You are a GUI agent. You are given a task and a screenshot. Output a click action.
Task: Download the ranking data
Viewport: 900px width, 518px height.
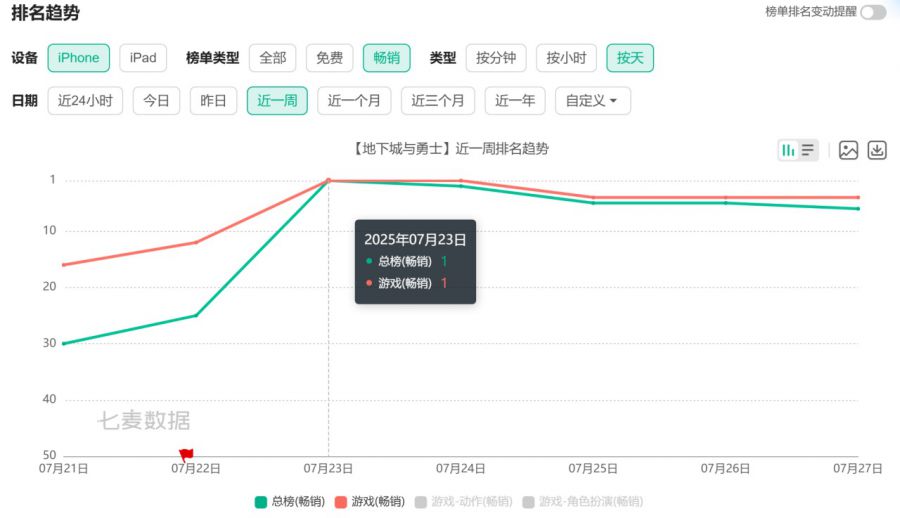click(x=877, y=150)
